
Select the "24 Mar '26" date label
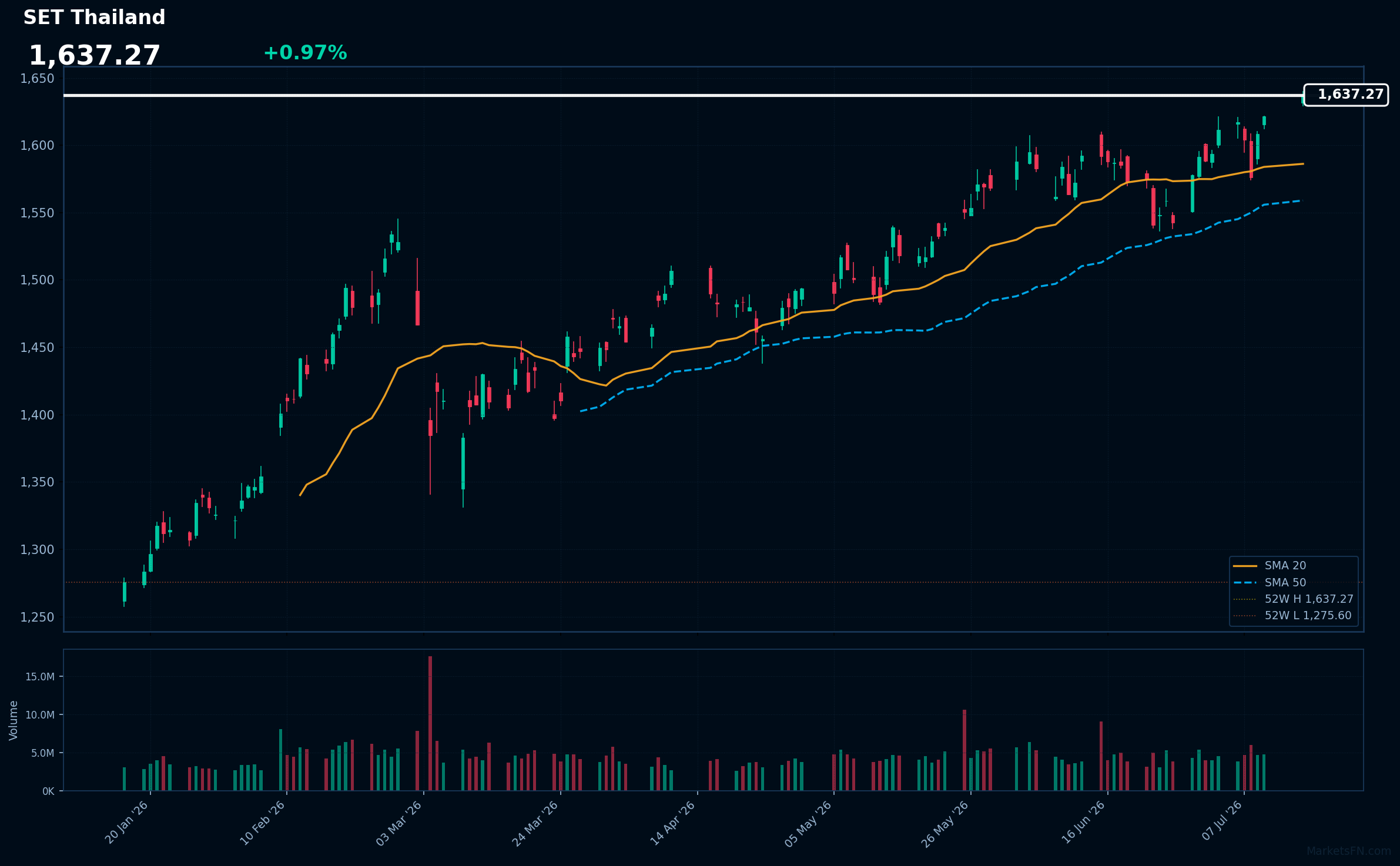coord(536,823)
